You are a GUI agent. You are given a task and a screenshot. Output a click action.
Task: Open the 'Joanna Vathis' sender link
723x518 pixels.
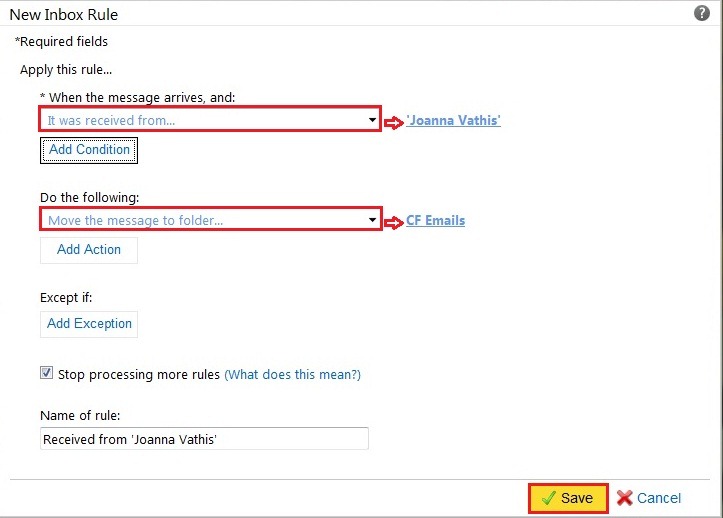click(453, 121)
